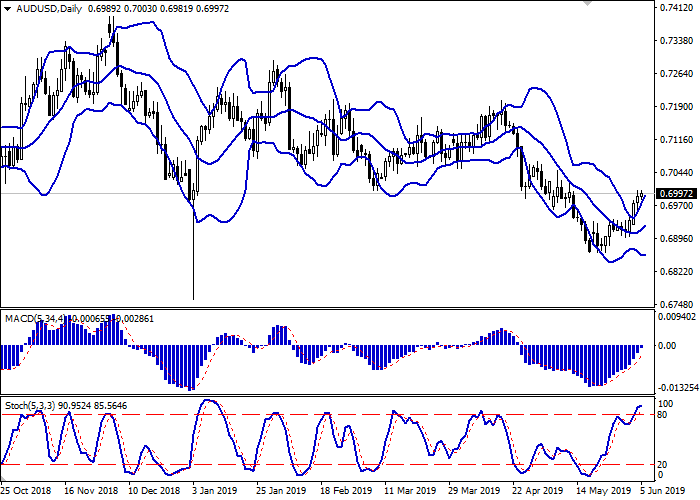
Task: Click the 0.70440 price scale label
Action: [x=676, y=173]
